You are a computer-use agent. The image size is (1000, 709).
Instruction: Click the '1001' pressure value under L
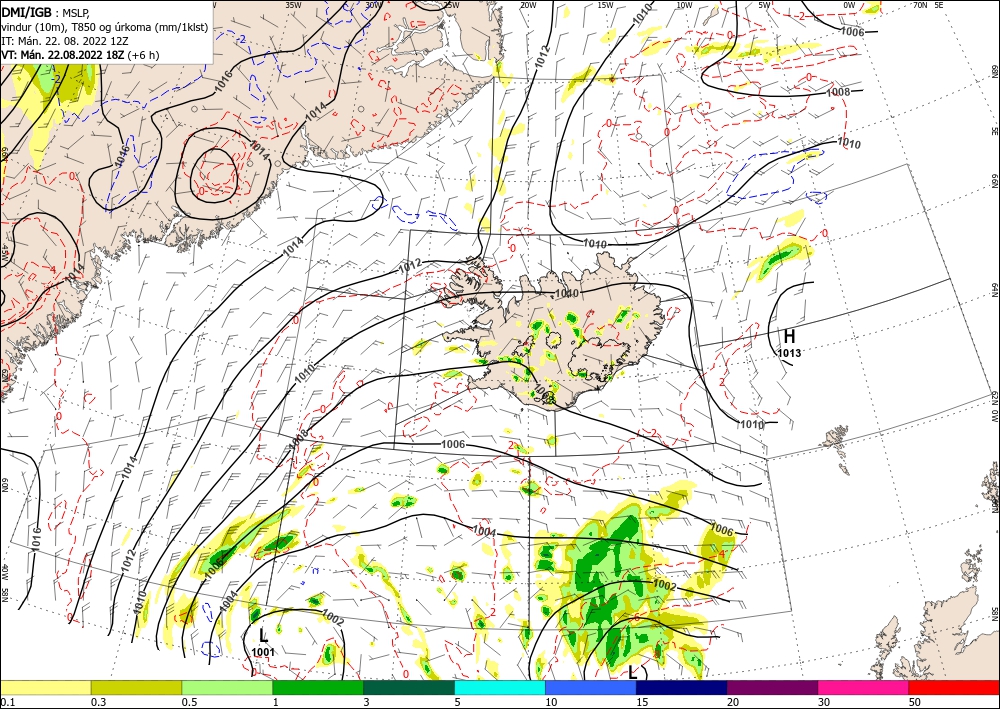point(263,652)
